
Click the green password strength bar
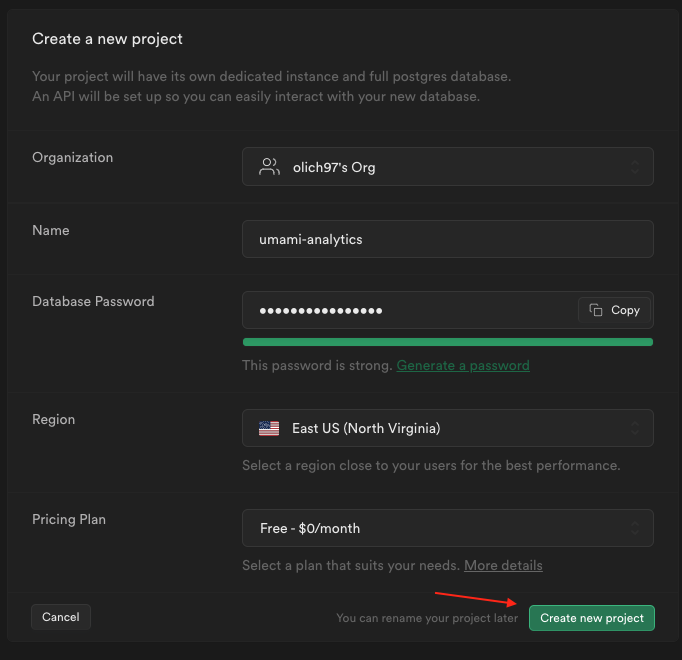[x=447, y=342]
